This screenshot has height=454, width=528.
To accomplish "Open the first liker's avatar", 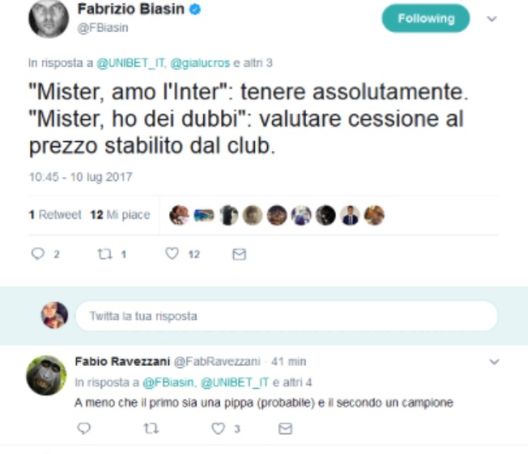I will coord(179,215).
